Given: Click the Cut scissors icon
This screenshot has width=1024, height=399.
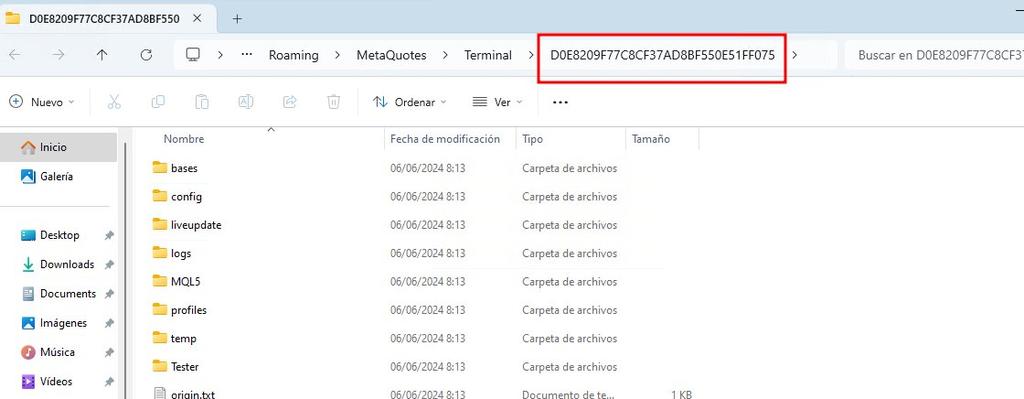Looking at the screenshot, I should point(114,102).
